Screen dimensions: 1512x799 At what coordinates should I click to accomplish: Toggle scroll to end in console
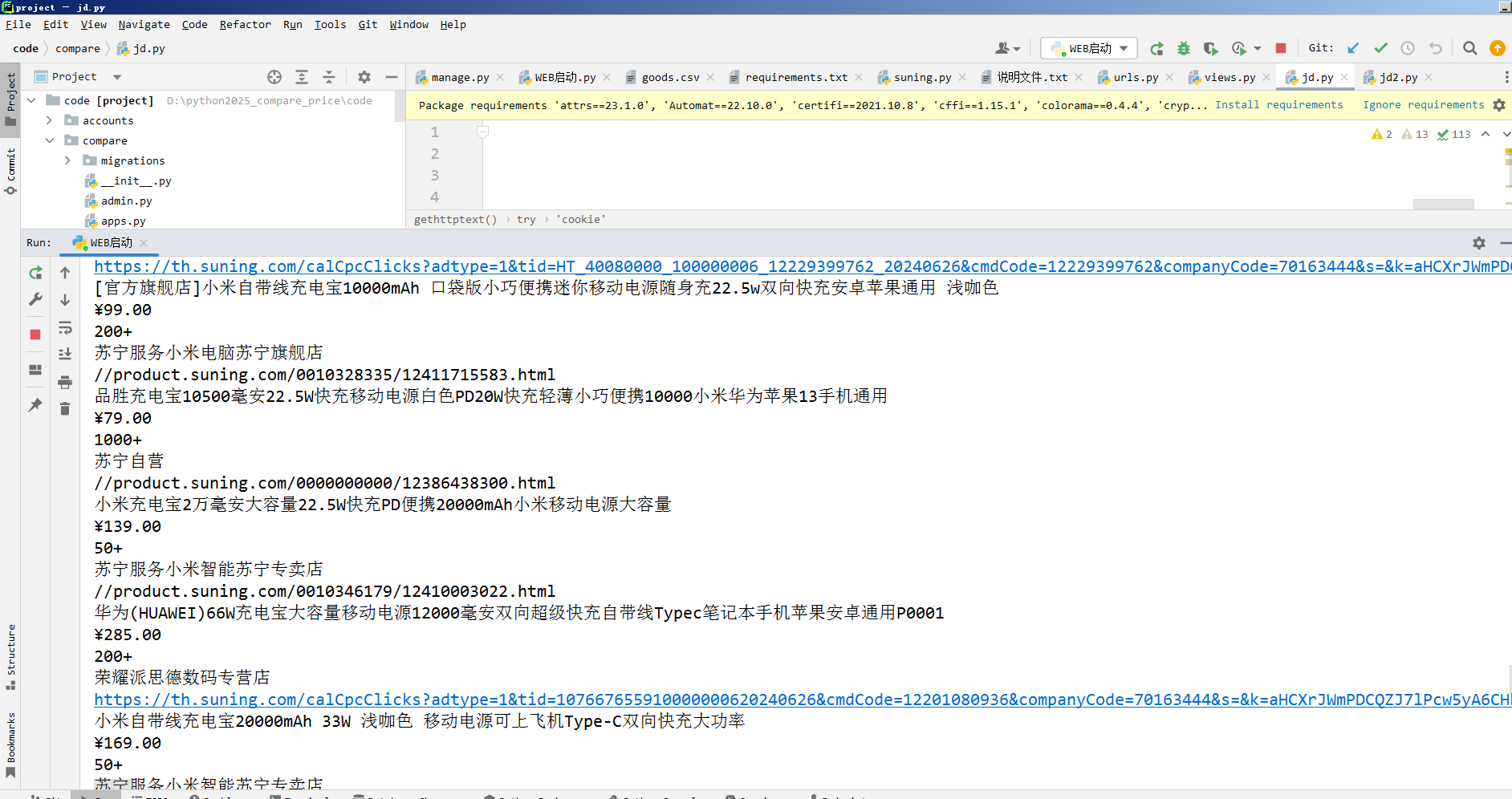pos(65,354)
